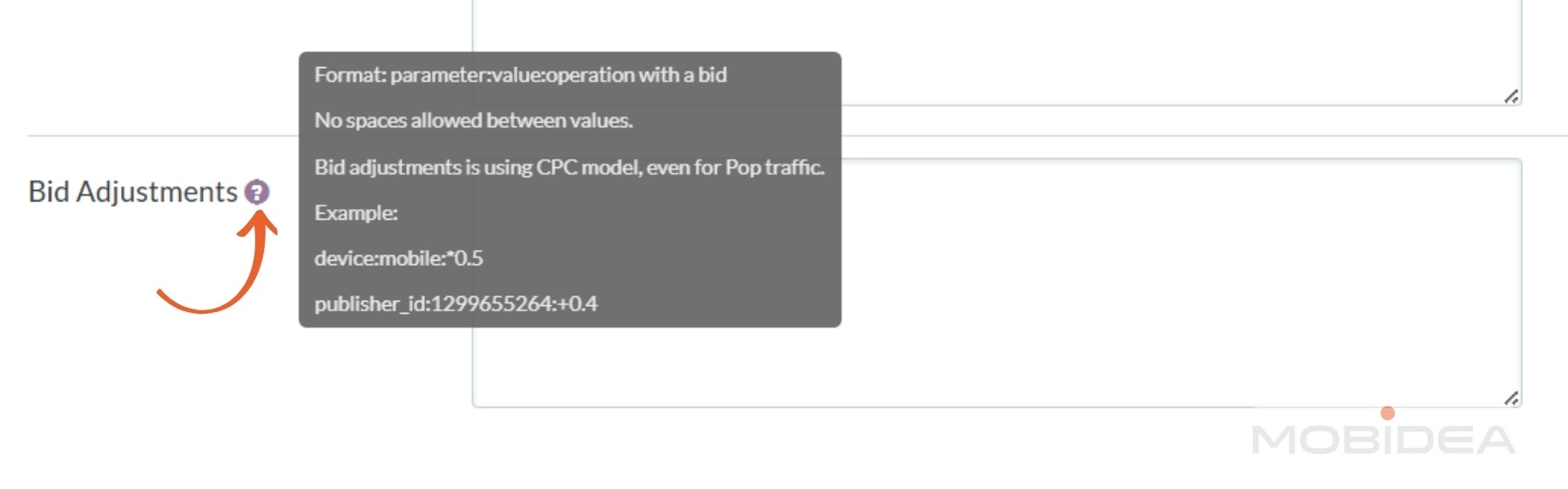Click the orange dot above Mobidea logo
Screen dimensions: 1568x489
point(1388,413)
